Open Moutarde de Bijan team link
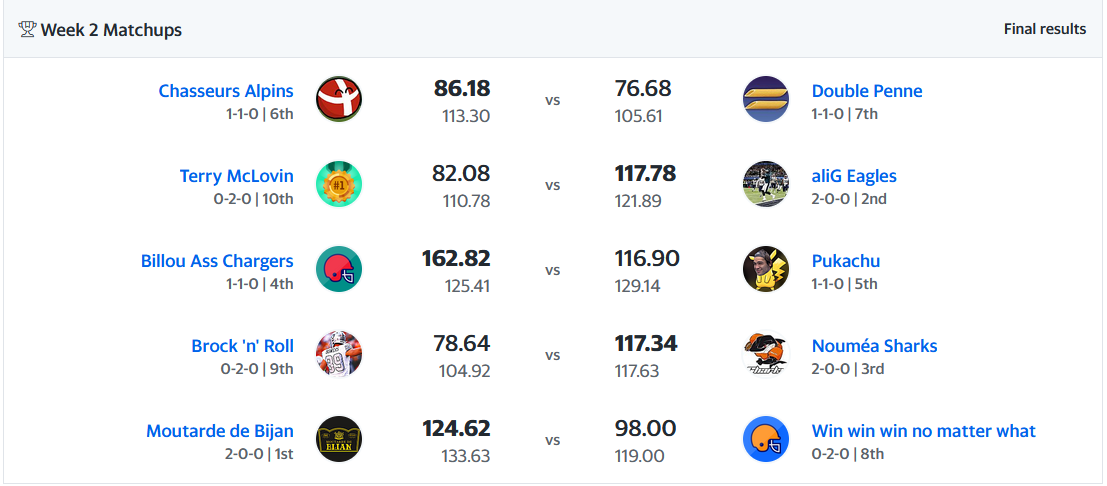The width and height of the screenshot is (1107, 486). [220, 431]
